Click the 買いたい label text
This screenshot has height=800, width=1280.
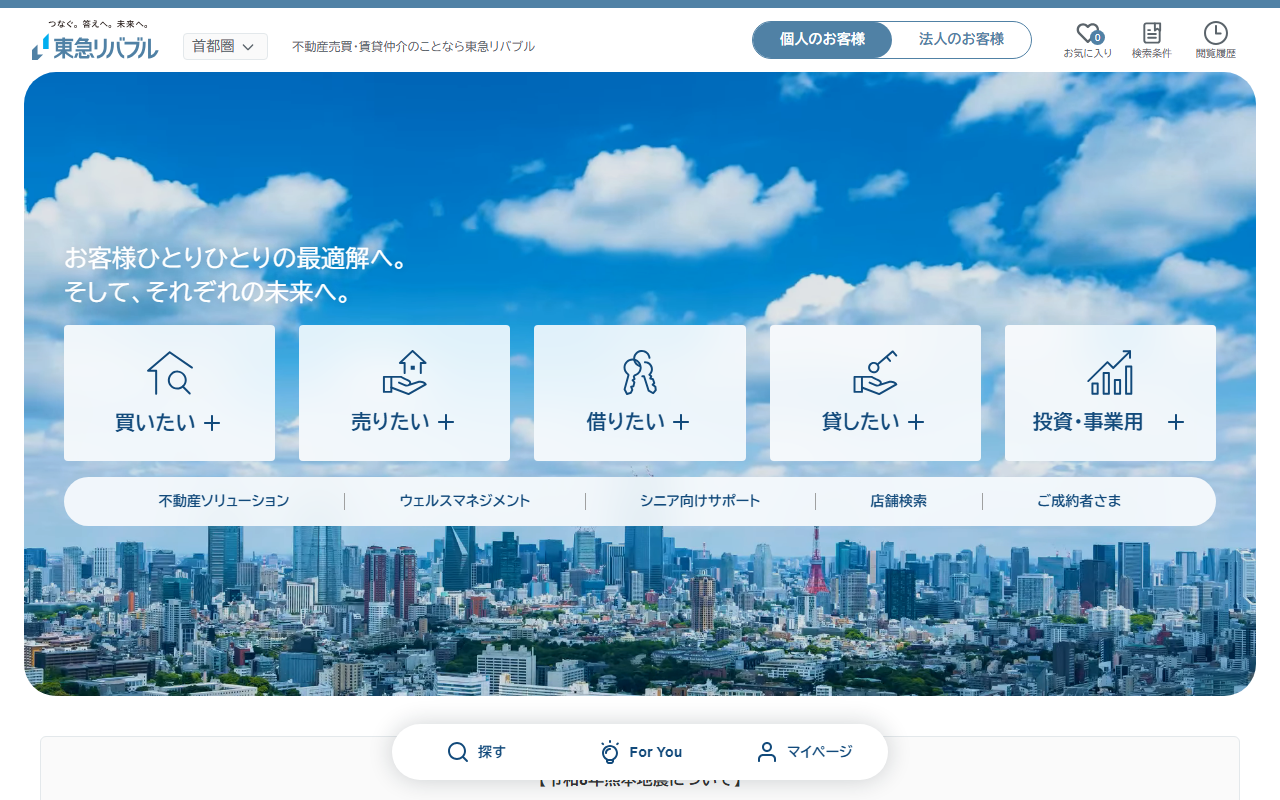tap(155, 422)
